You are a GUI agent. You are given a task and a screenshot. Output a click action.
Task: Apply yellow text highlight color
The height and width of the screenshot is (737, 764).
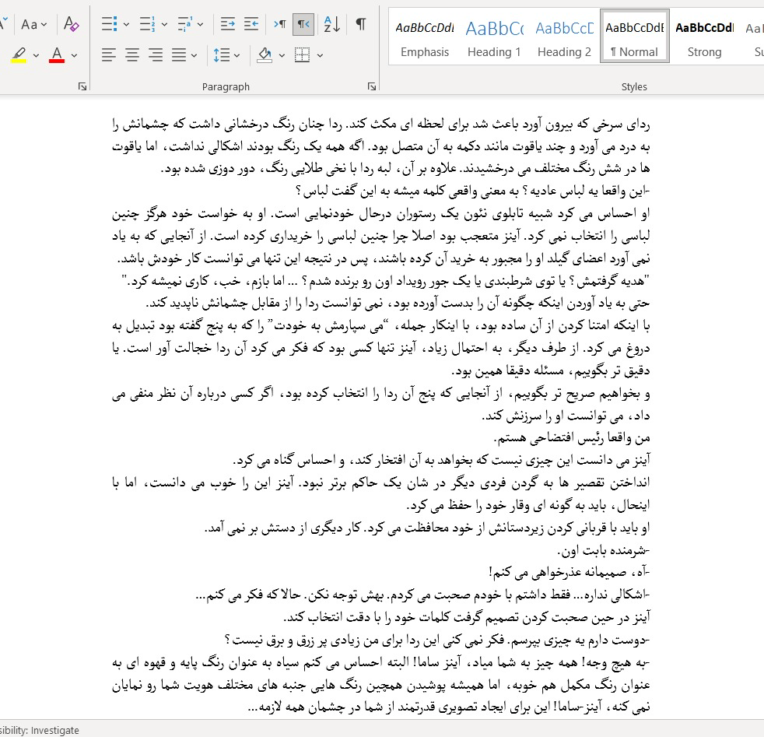(x=19, y=55)
